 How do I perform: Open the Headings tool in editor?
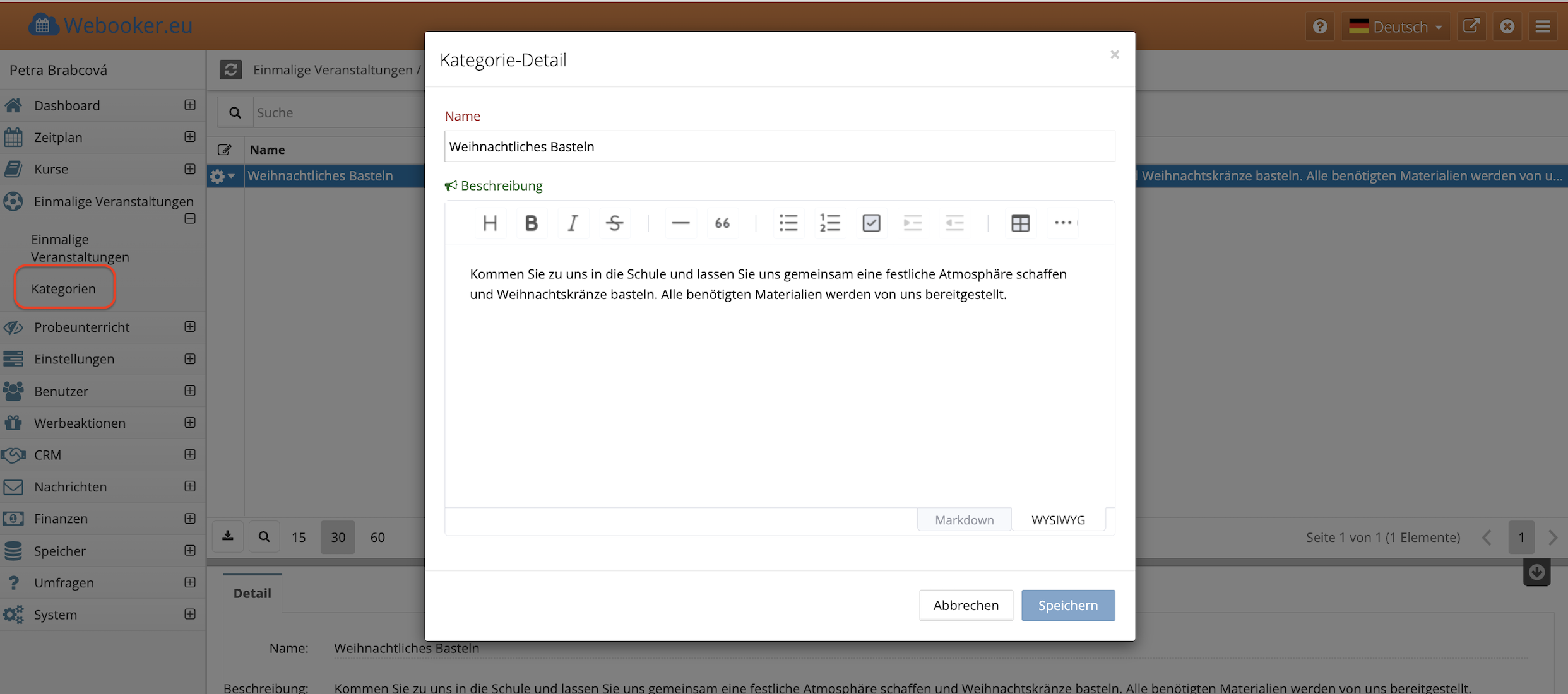point(490,223)
